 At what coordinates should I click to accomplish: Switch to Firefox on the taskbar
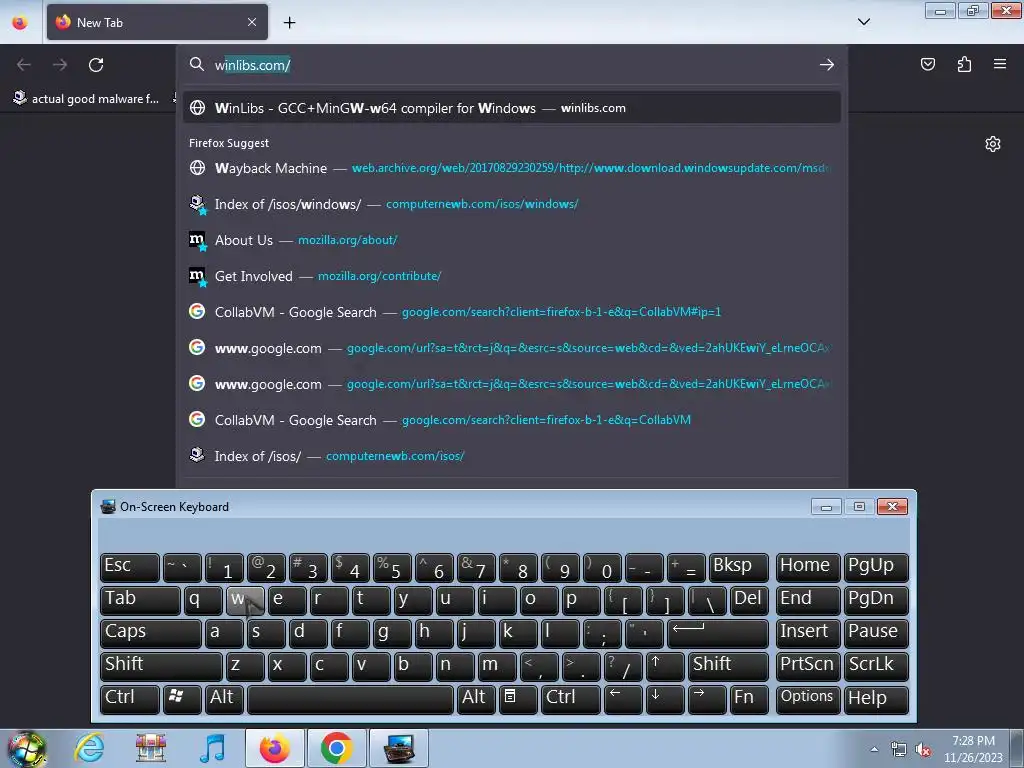click(274, 748)
